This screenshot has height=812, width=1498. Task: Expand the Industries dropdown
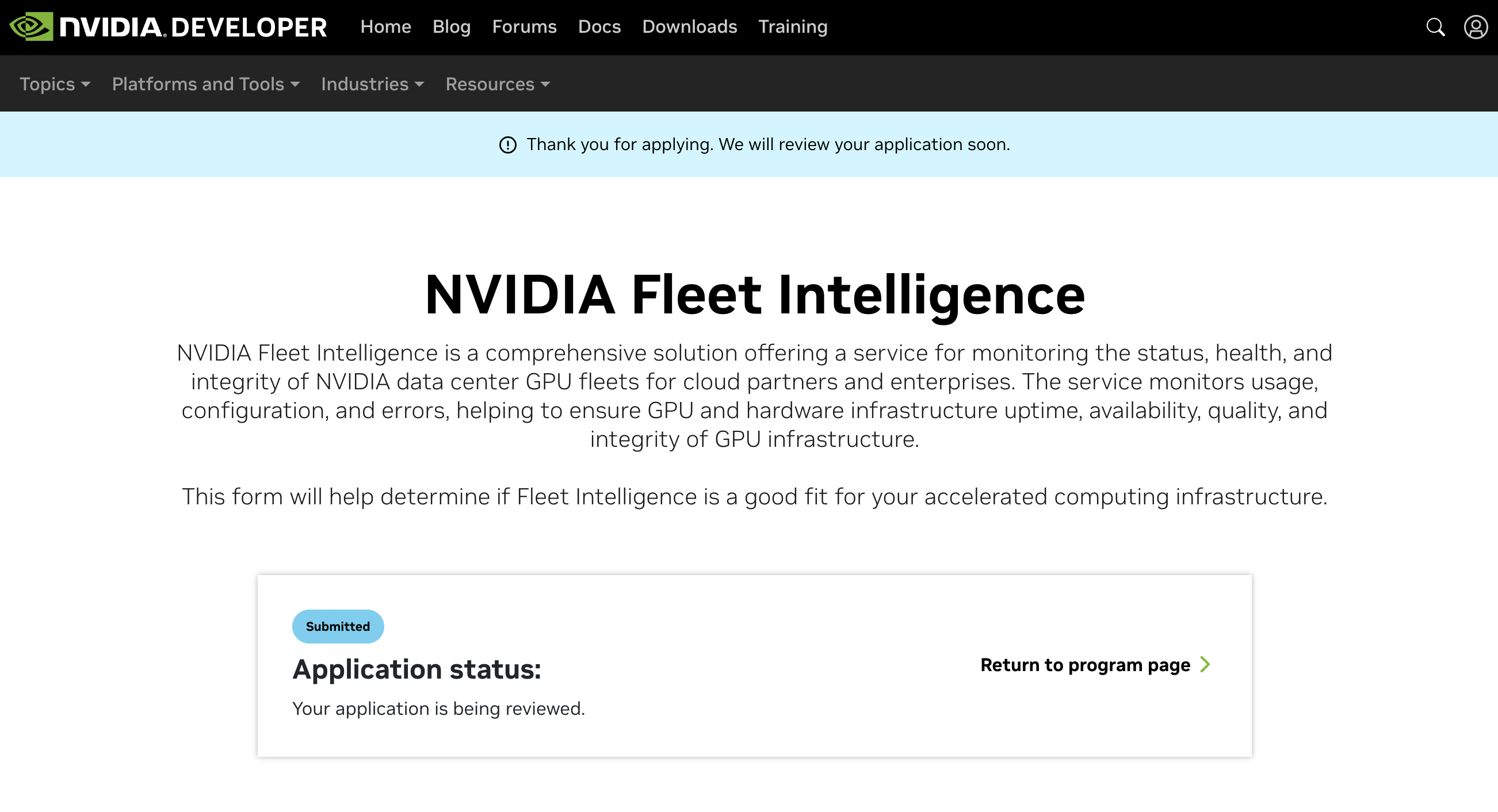pyautogui.click(x=373, y=85)
